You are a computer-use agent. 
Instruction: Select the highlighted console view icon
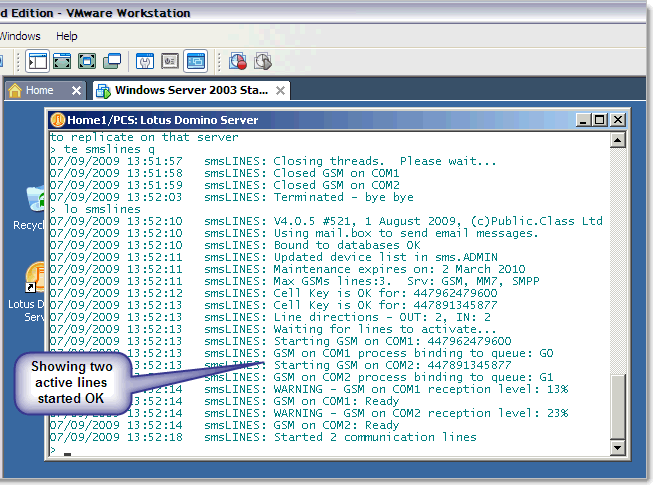coord(195,62)
